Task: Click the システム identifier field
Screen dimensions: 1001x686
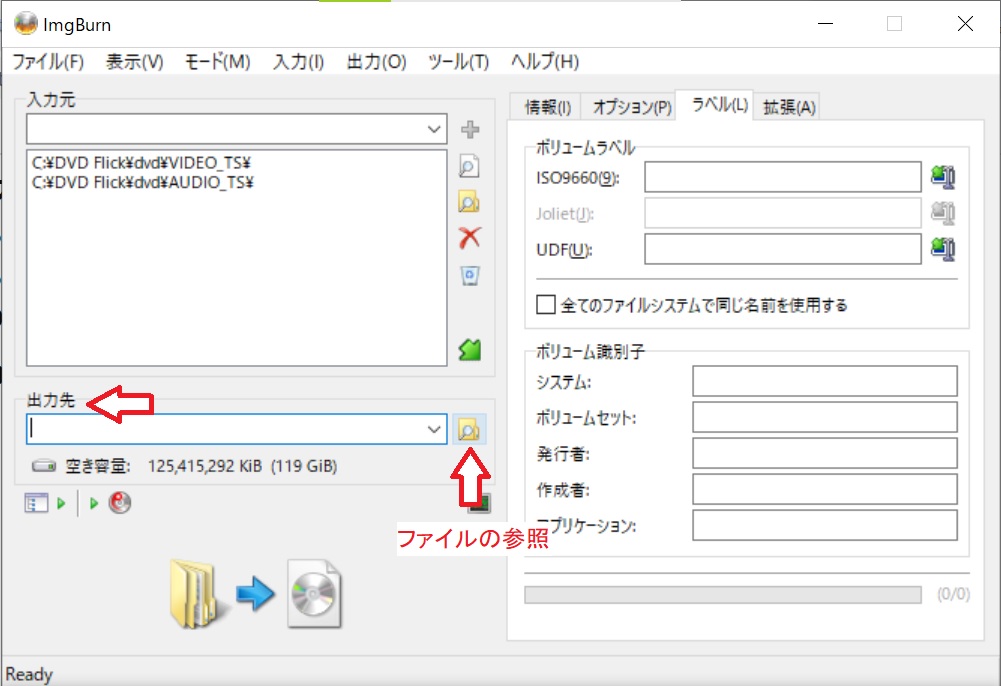Action: click(x=825, y=381)
